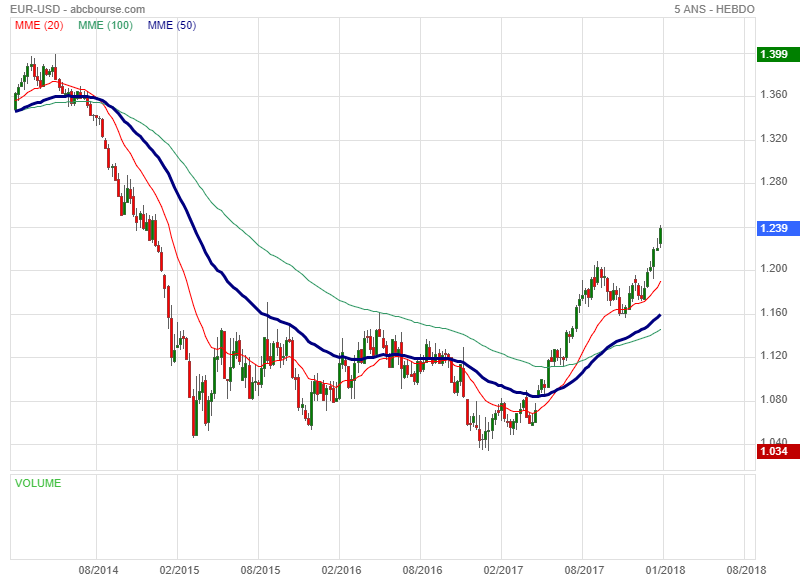Select the MME (100) legend entry
Image resolution: width=800 pixels, height=580 pixels.
tap(106, 25)
